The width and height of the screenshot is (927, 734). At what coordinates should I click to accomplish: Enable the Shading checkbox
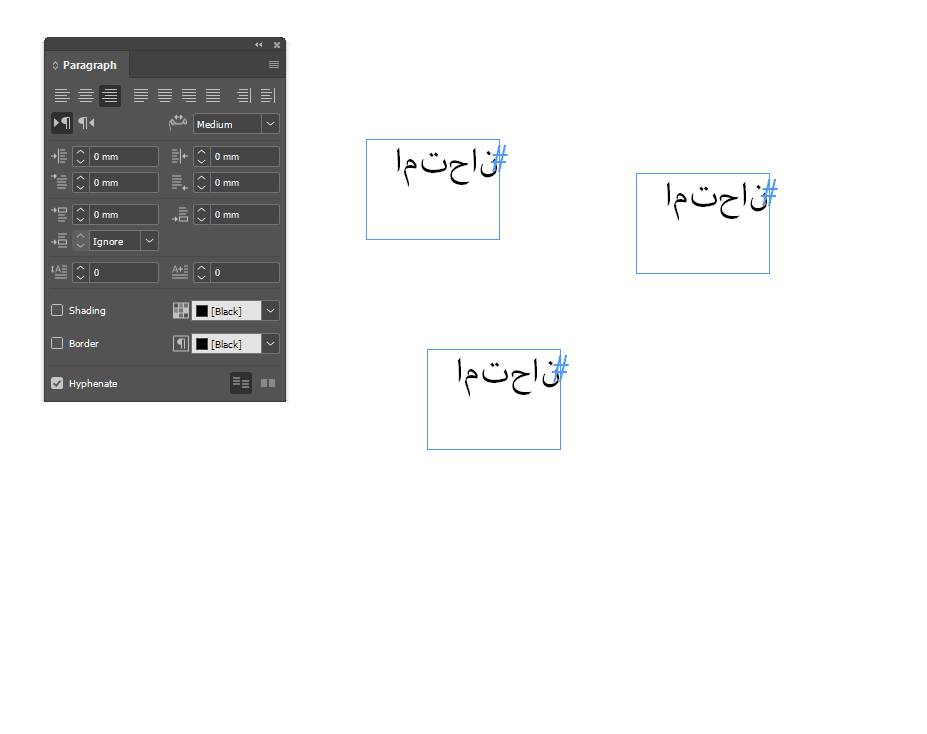[57, 310]
